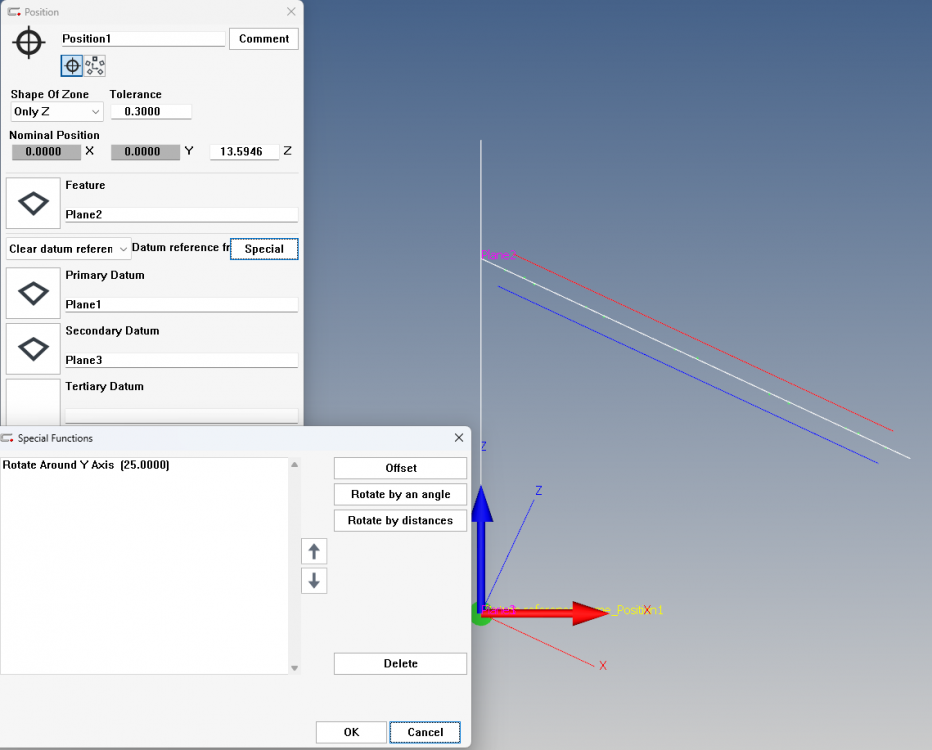Click the Primary Datum Plane1 symbol box
932x750 pixels.
point(33,292)
